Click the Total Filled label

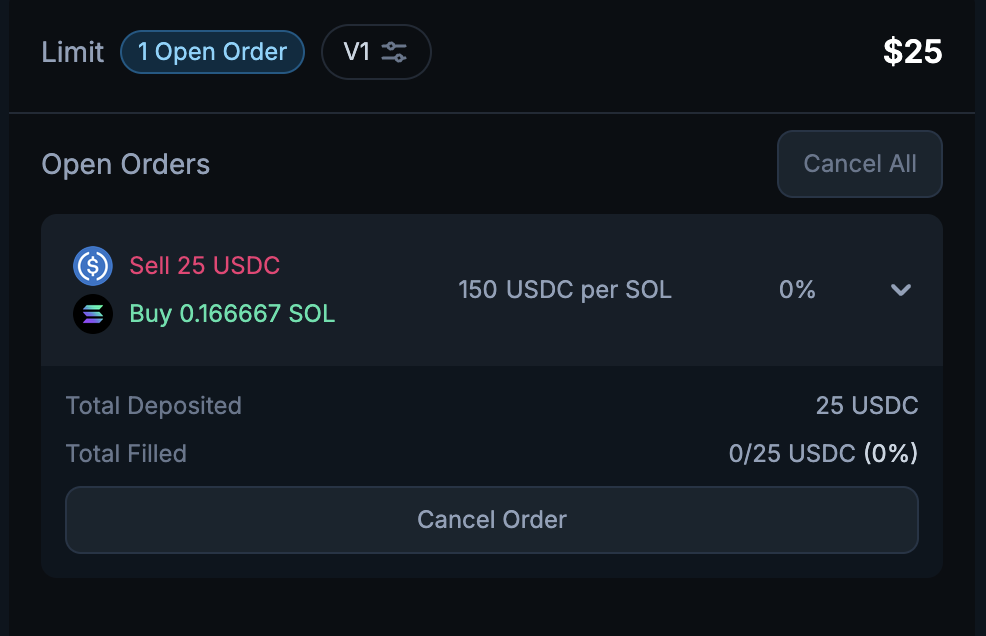pos(126,454)
